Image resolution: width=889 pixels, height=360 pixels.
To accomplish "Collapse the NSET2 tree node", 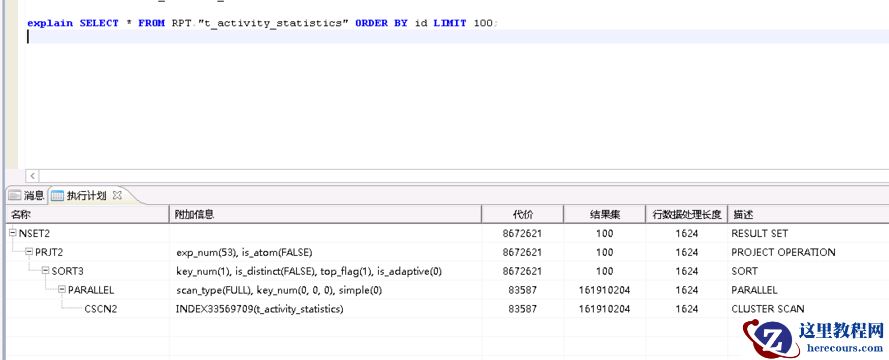I will coord(13,232).
